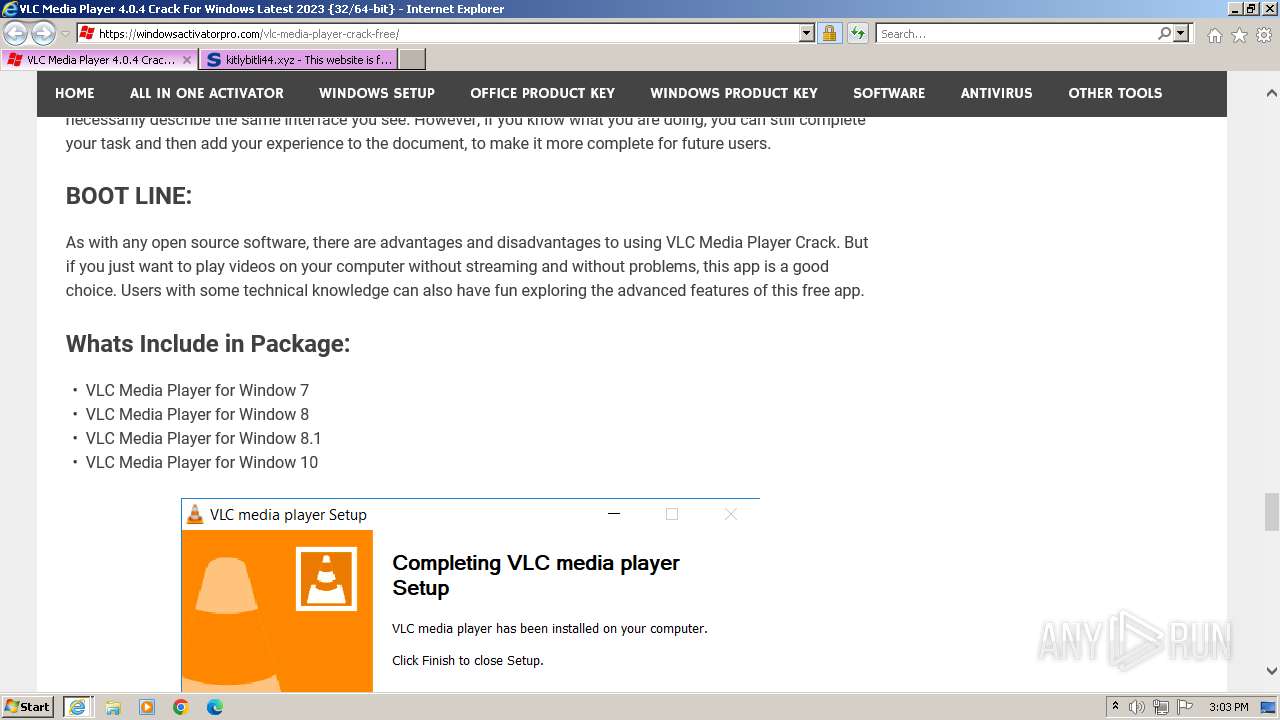Open the security lock report icon
The image size is (1280, 720).
829,34
